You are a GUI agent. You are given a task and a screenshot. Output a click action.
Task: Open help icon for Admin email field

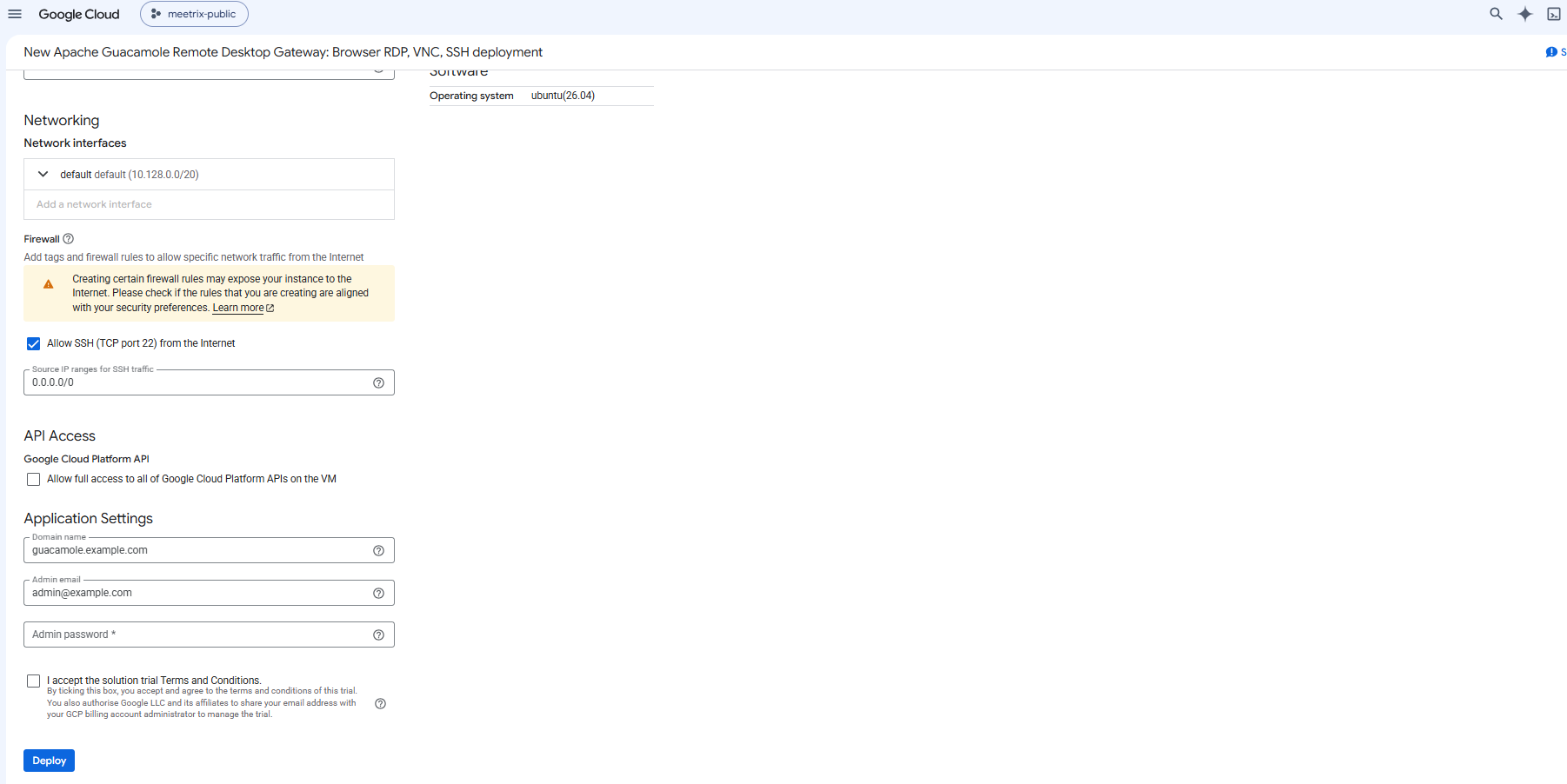[x=378, y=593]
